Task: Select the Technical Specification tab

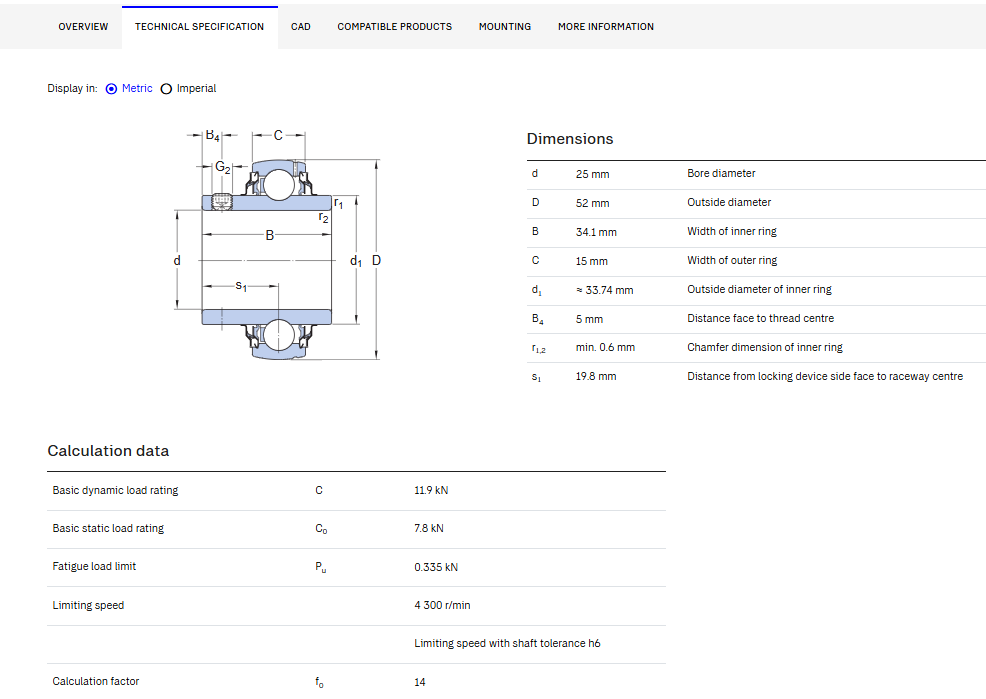Action: point(199,26)
